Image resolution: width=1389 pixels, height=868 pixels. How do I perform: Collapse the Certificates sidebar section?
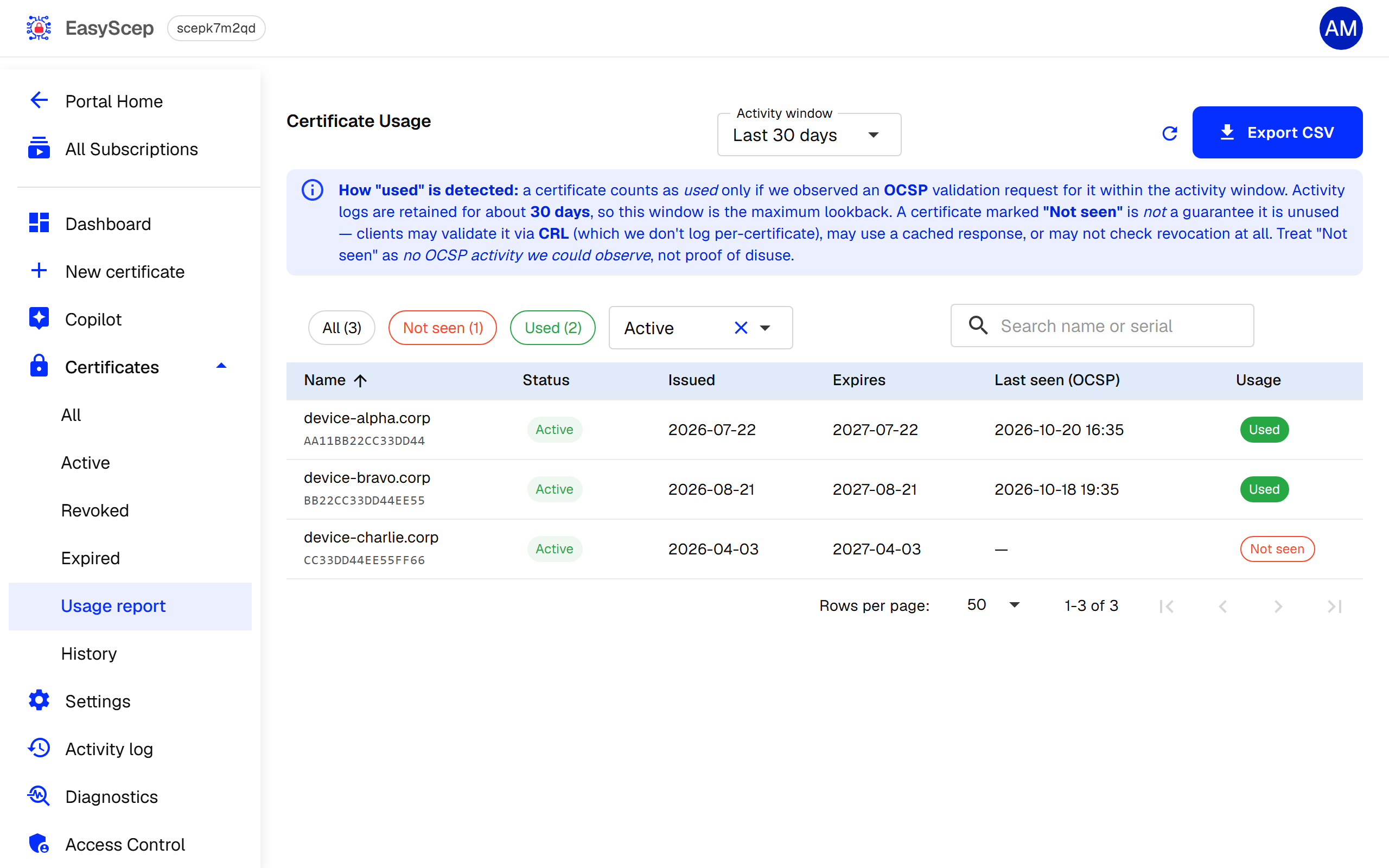[221, 366]
